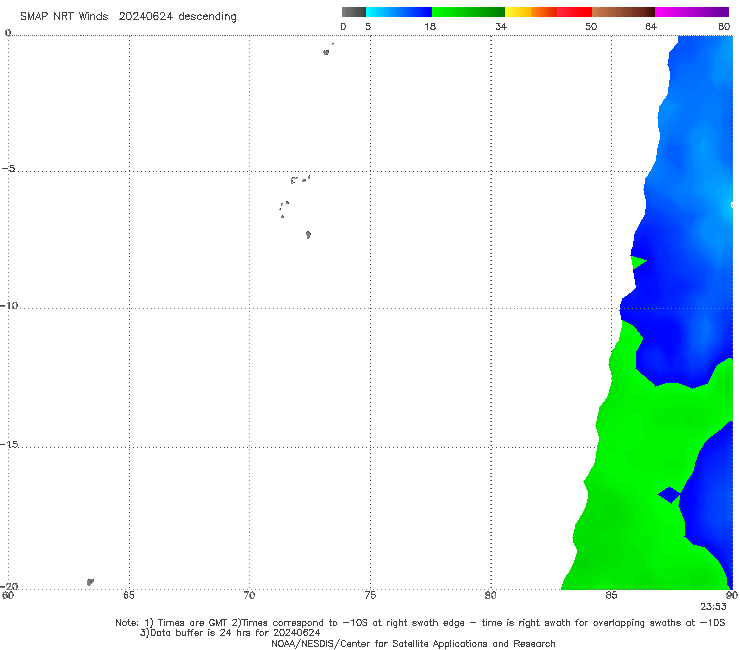Click the word 'descending' in the title

[x=208, y=17]
